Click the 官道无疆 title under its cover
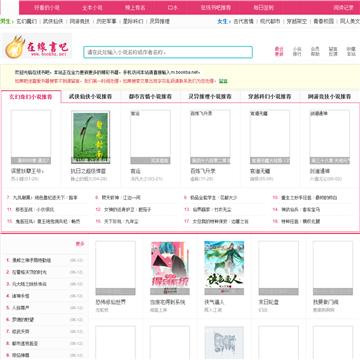Viewport: 360px width, 360px height. pyautogui.click(x=260, y=171)
